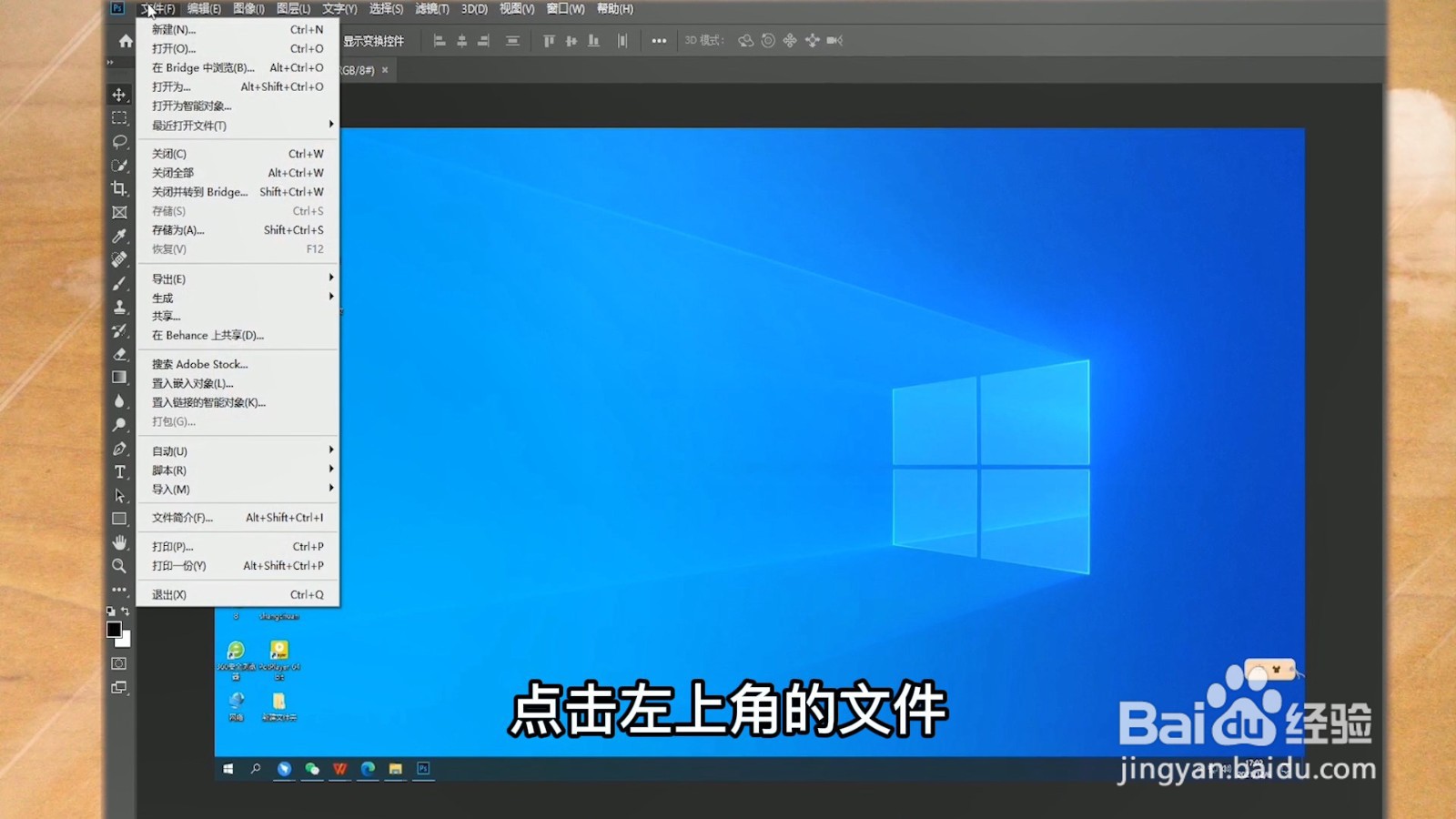Select the Zoom tool

click(x=118, y=566)
